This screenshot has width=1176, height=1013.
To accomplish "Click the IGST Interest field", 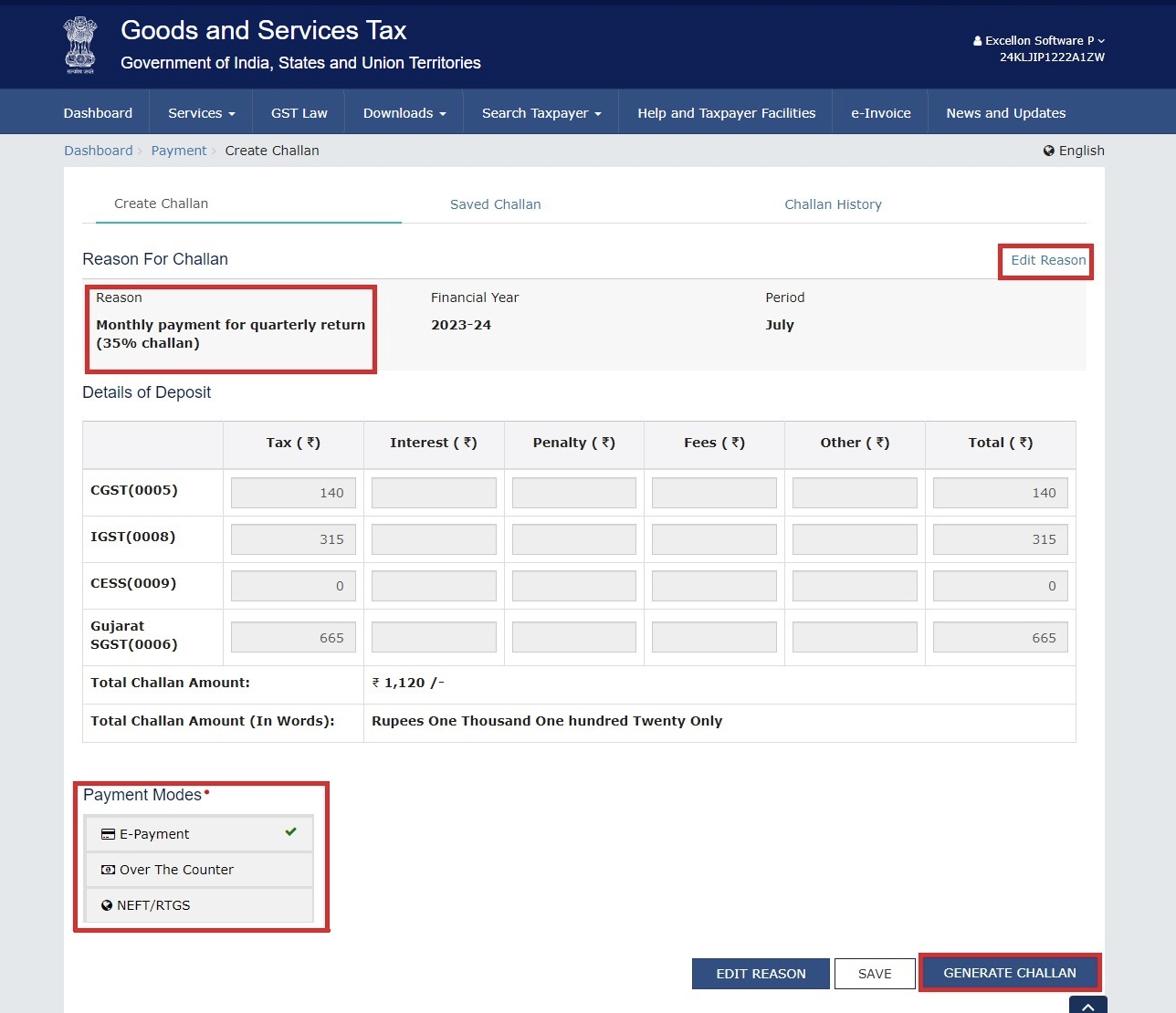I will click(x=434, y=539).
